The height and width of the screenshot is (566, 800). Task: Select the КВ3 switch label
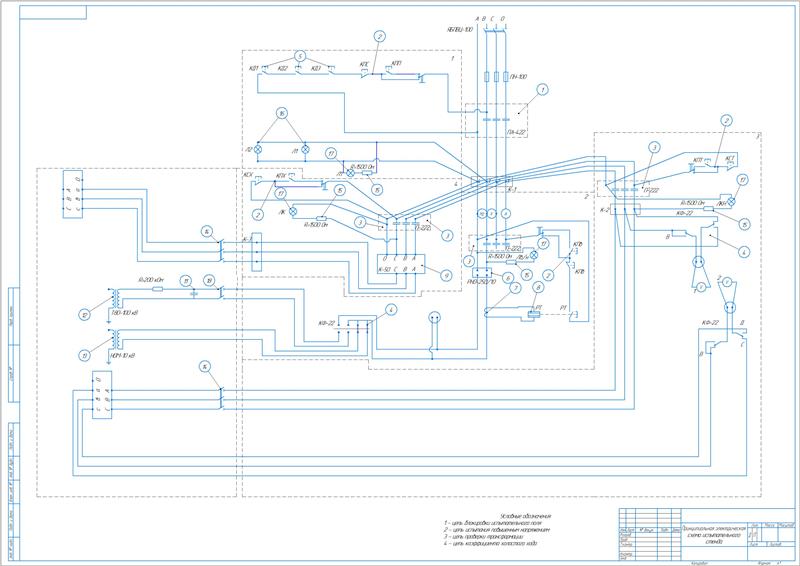pyautogui.click(x=316, y=68)
